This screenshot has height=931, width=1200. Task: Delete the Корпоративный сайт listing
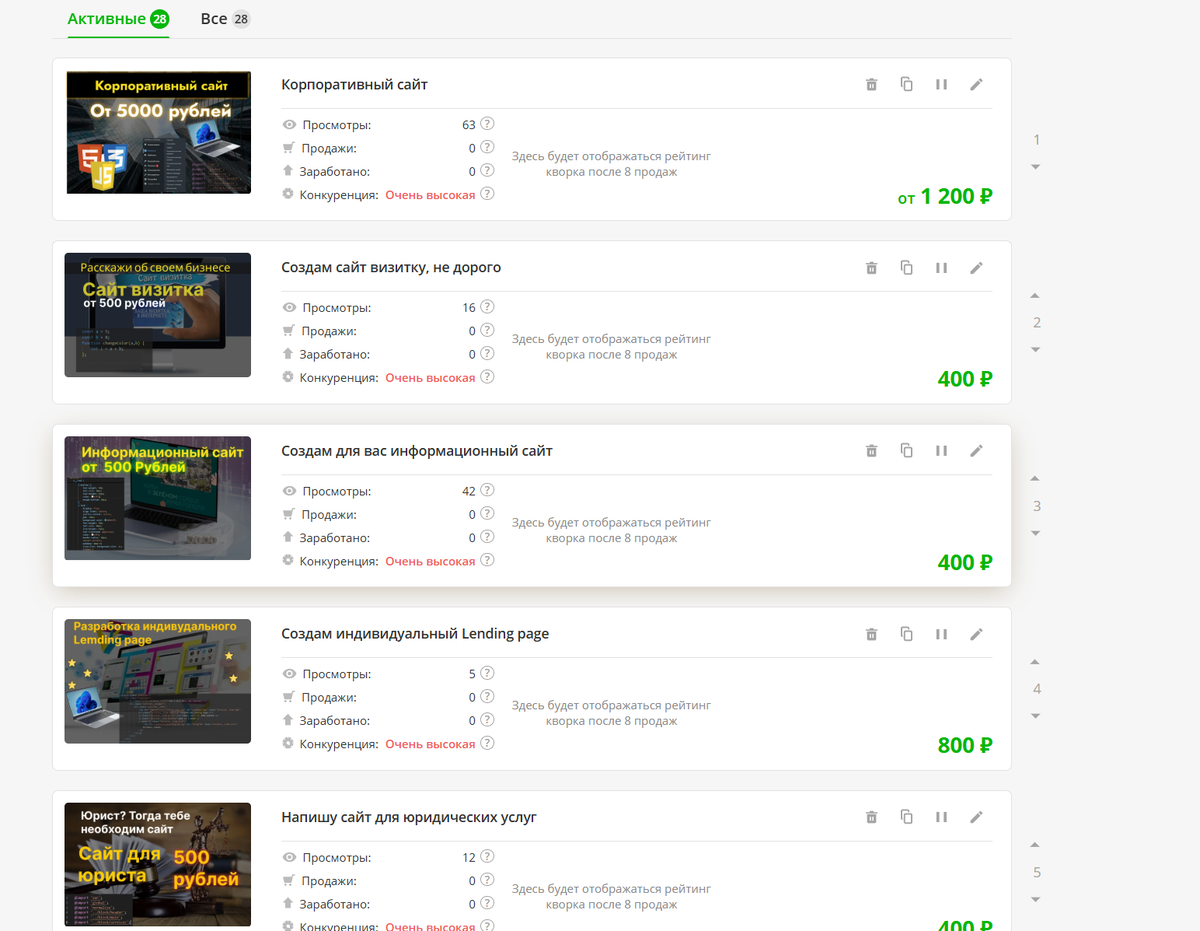[871, 84]
